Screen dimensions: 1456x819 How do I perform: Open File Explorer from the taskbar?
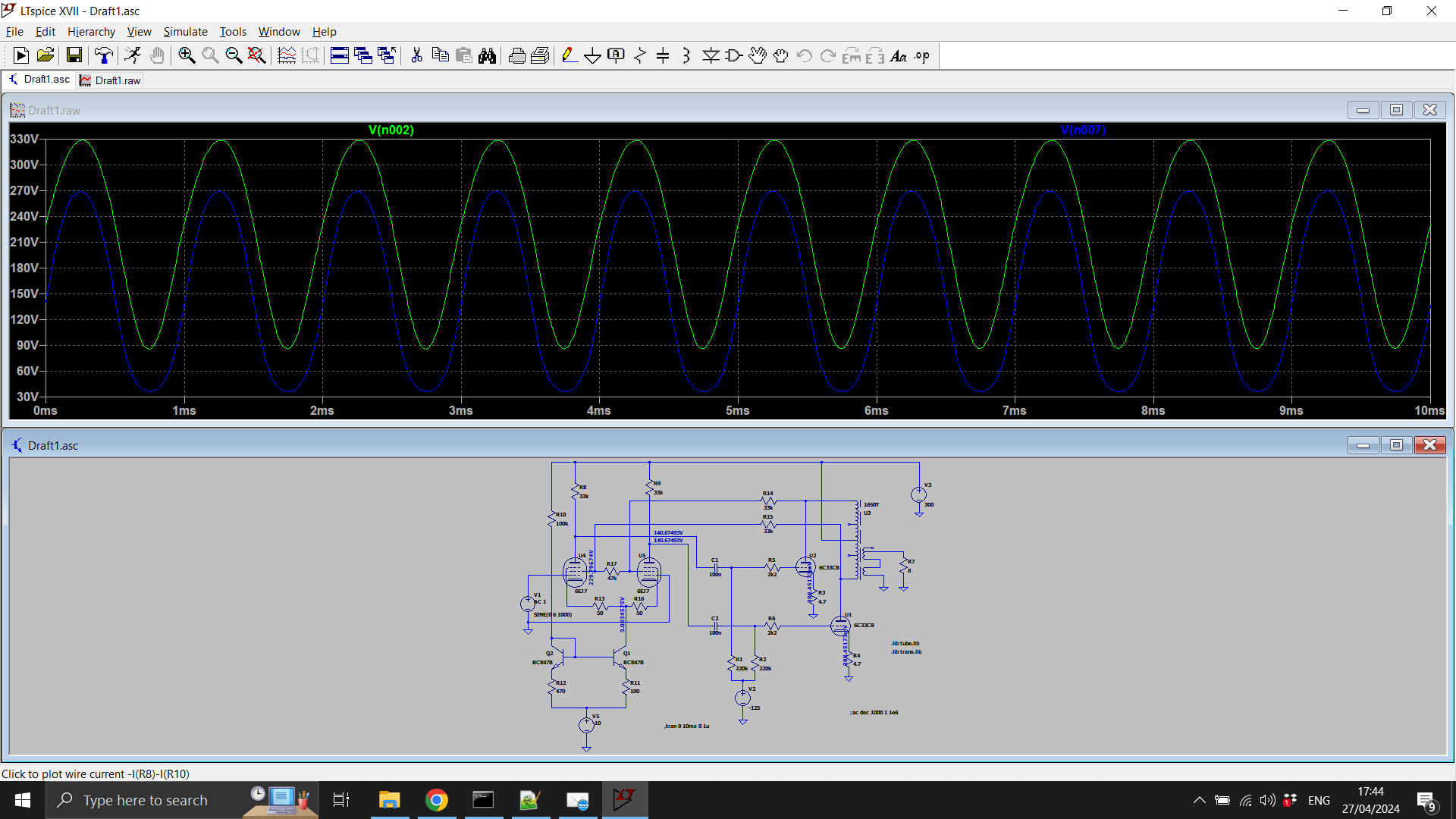point(389,800)
